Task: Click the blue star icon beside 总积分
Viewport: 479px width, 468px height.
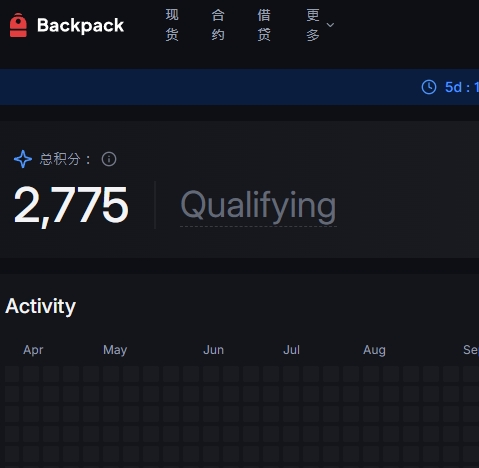Action: tap(23, 159)
